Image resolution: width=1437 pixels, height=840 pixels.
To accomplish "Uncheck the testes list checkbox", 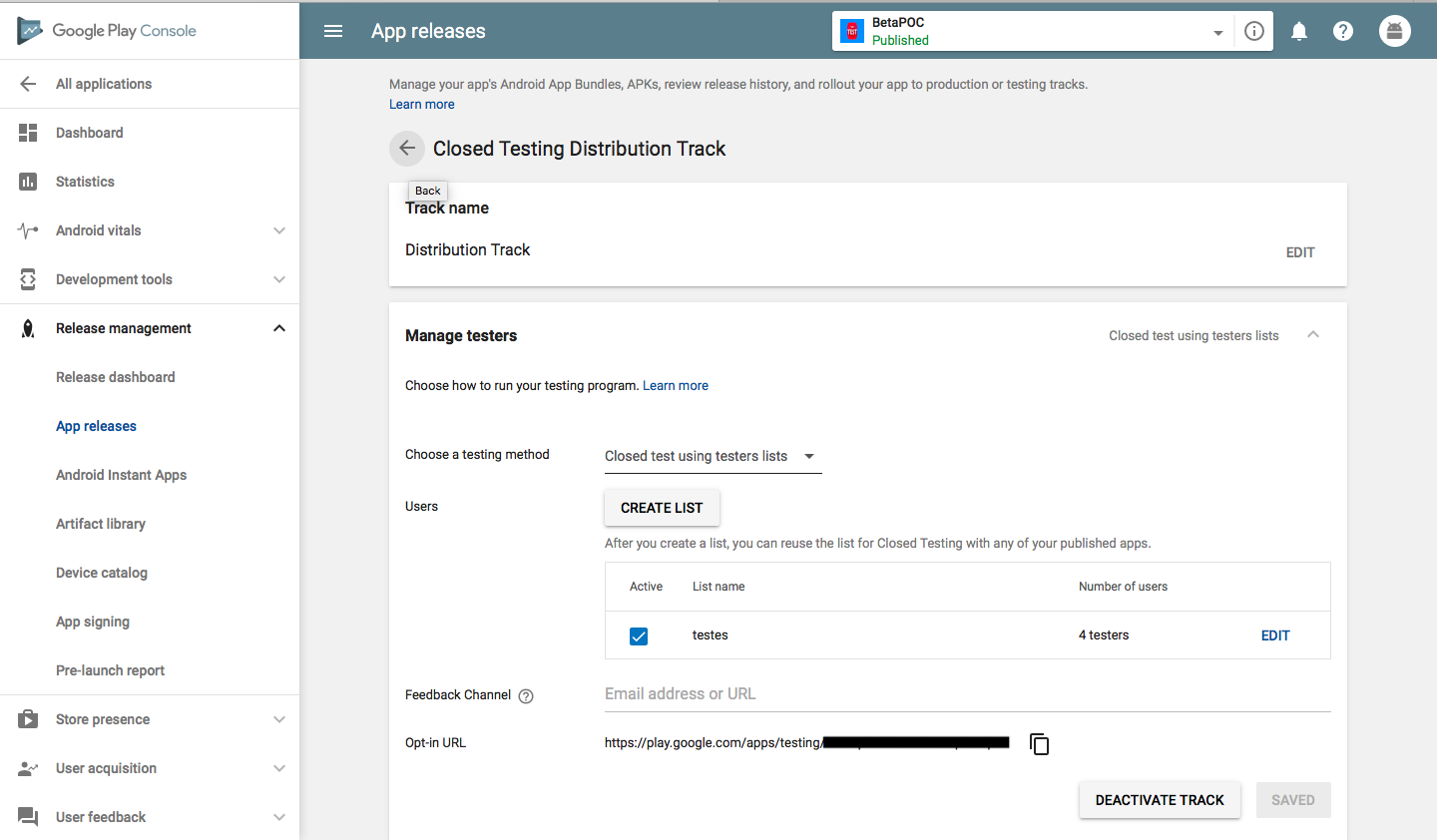I will pos(639,636).
